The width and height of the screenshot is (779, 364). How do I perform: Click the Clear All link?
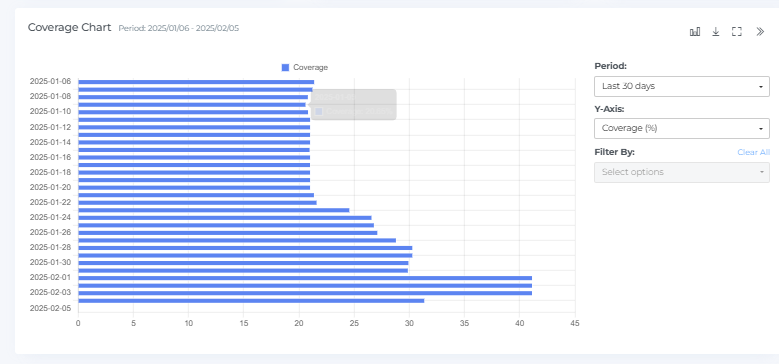(x=754, y=152)
